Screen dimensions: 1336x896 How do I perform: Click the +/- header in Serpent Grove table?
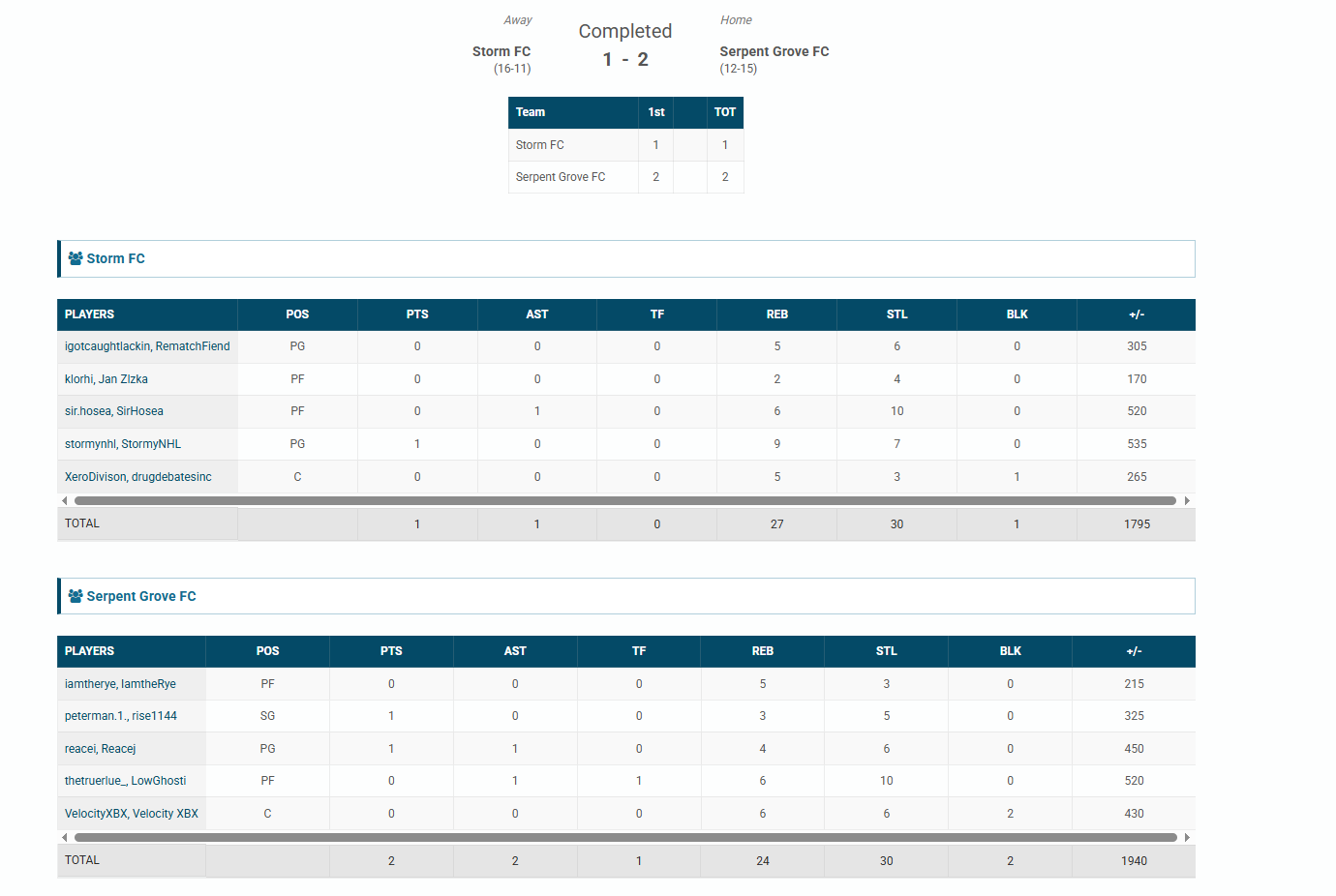coord(1134,651)
